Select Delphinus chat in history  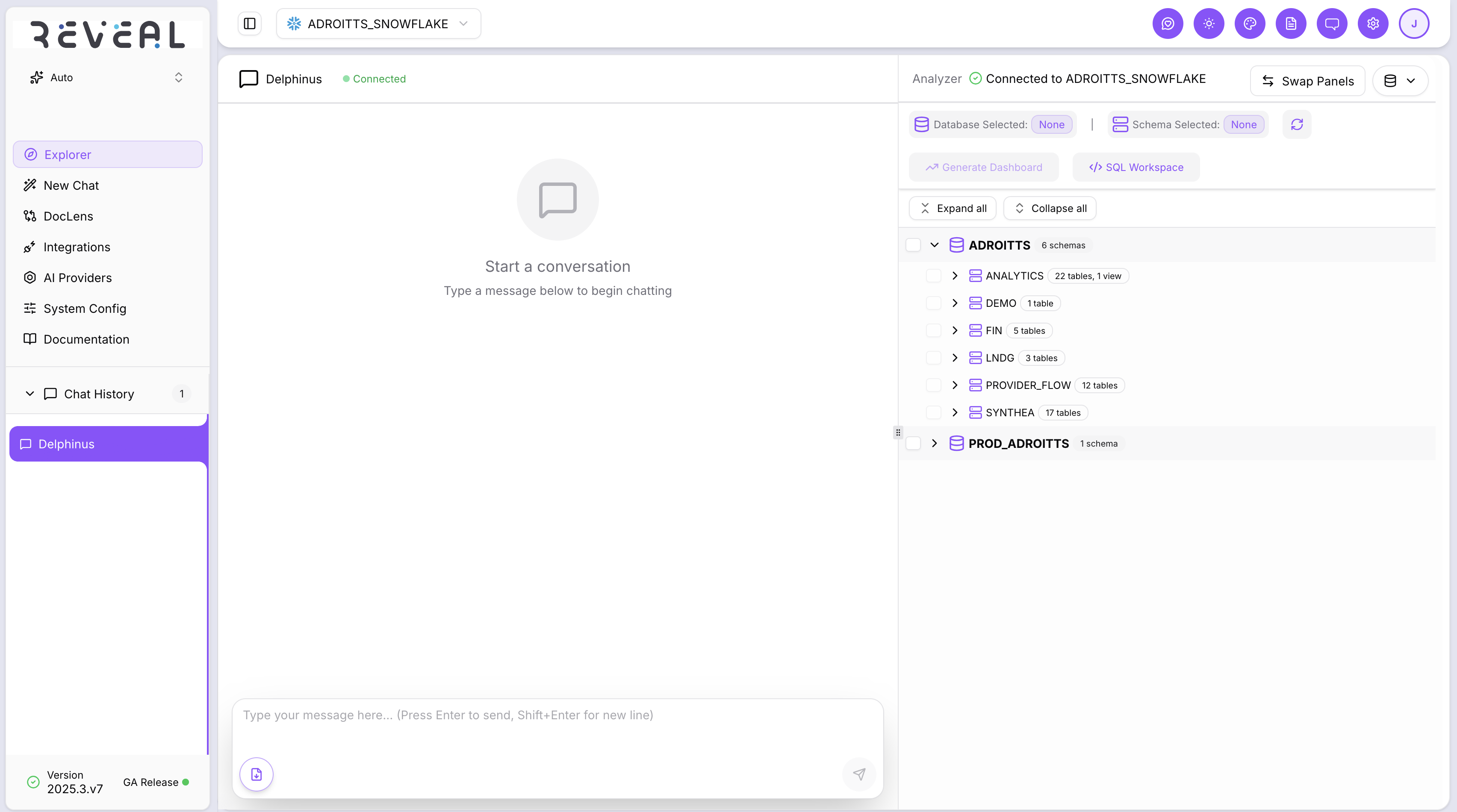click(108, 444)
